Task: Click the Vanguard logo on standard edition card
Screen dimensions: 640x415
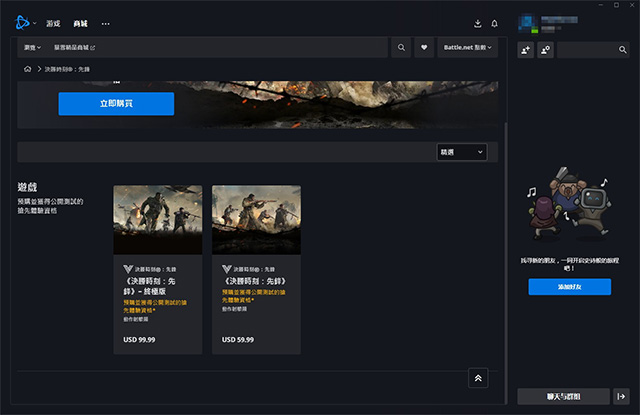Action: pos(227,269)
